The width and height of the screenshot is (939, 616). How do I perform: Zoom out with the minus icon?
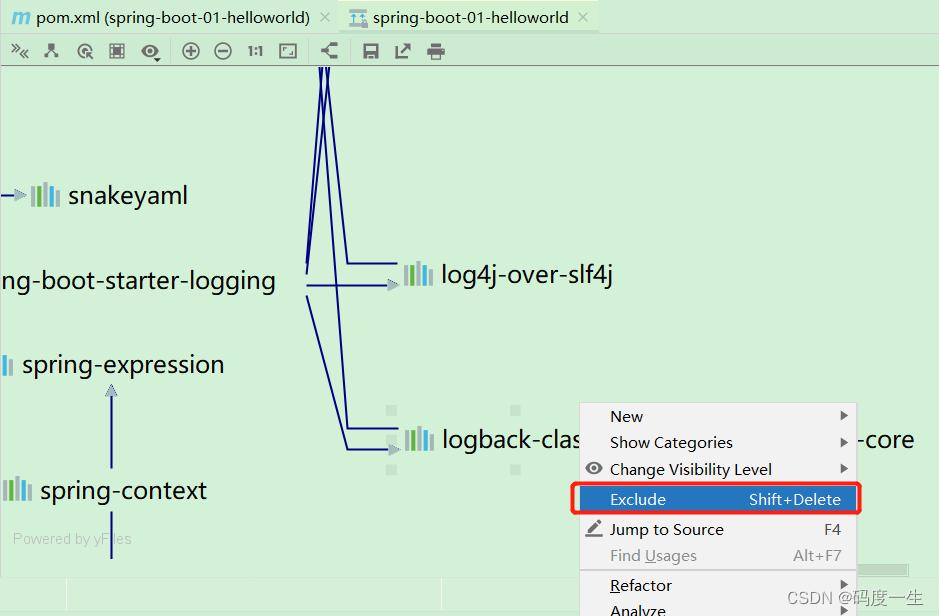pos(223,51)
